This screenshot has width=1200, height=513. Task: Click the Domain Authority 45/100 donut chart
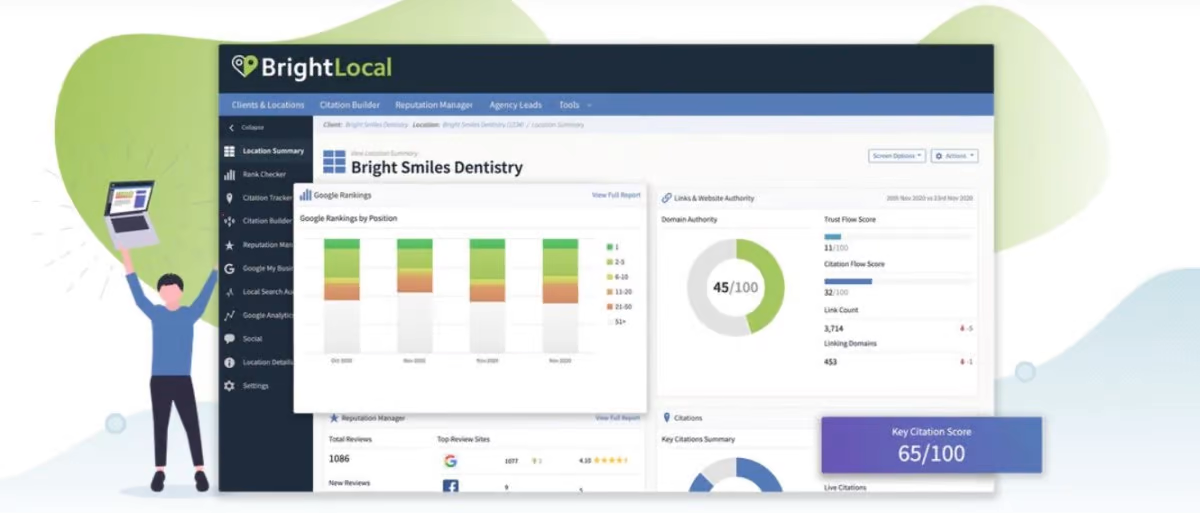coord(735,287)
